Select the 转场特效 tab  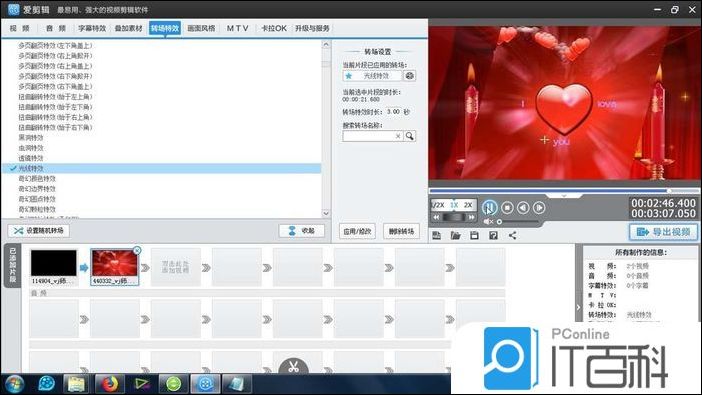click(x=165, y=28)
